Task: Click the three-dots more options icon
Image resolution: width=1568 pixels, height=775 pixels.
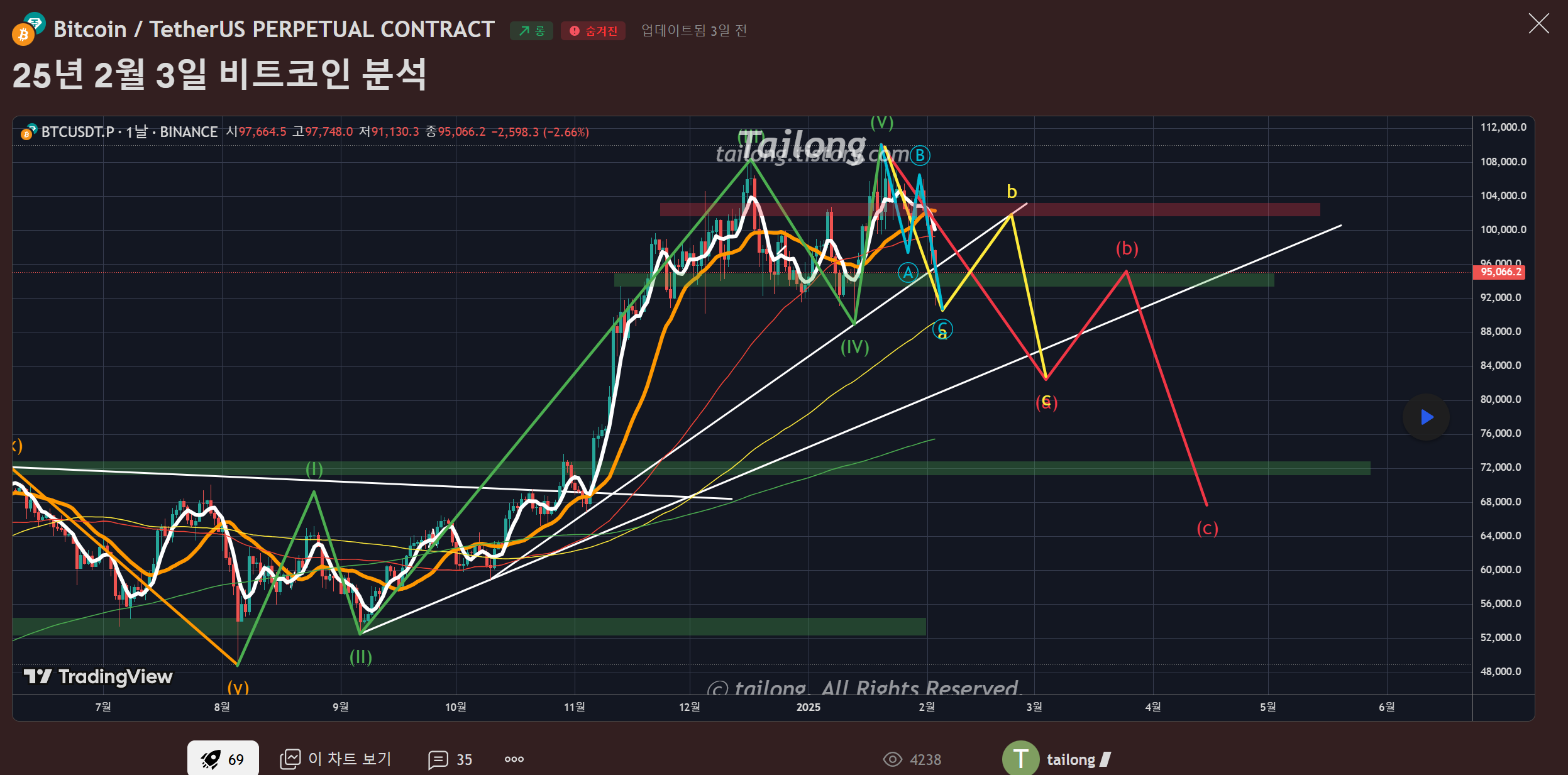Action: (514, 759)
